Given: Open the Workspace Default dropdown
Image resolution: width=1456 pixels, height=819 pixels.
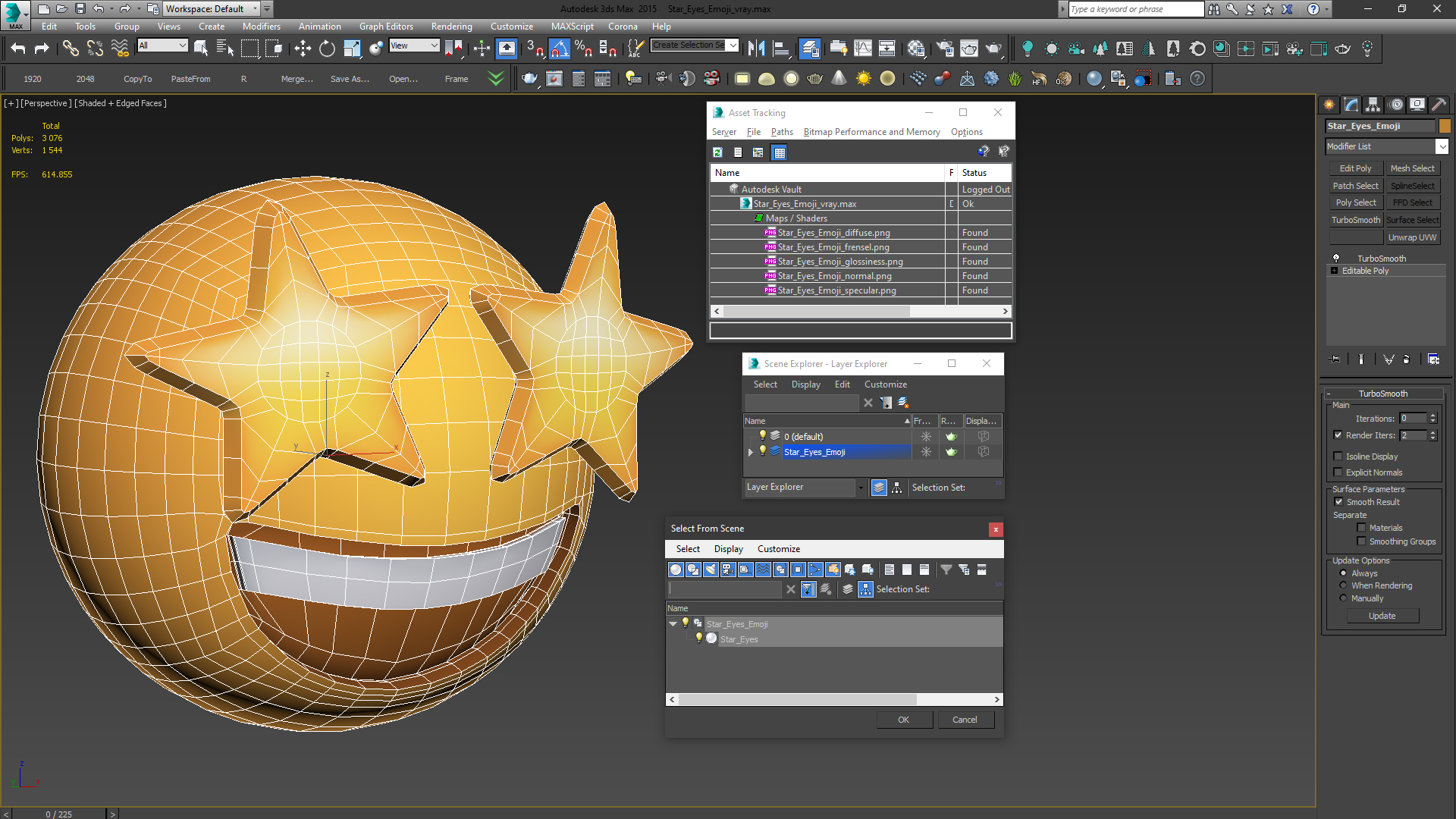Looking at the screenshot, I should (x=255, y=9).
